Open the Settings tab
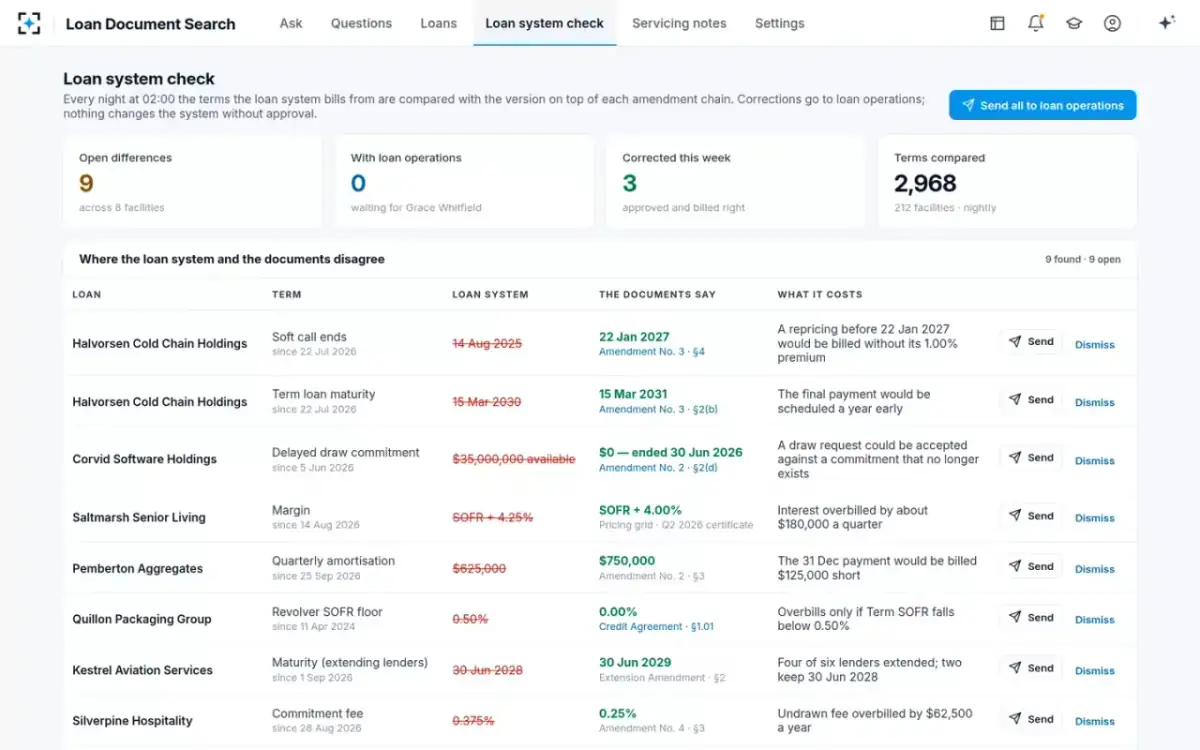The width and height of the screenshot is (1200, 750). pyautogui.click(x=779, y=23)
